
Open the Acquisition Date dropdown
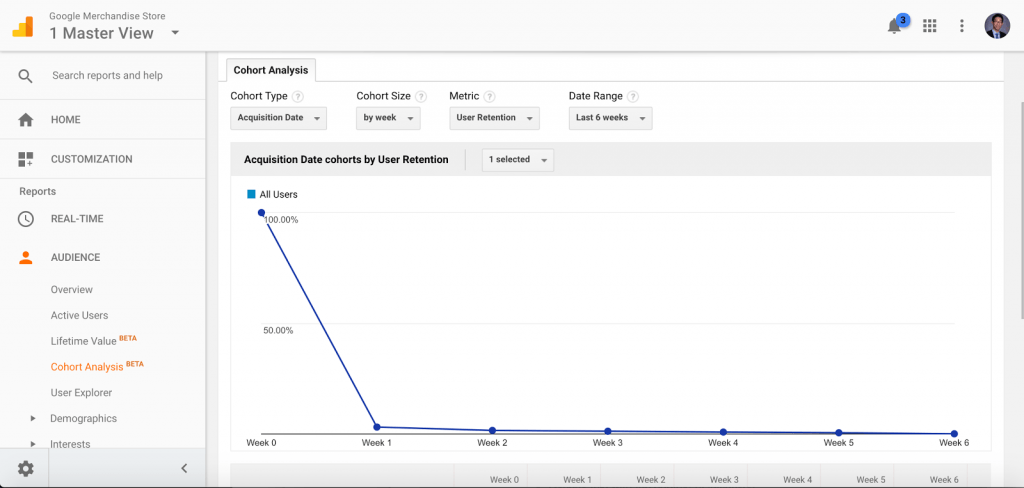(x=278, y=118)
